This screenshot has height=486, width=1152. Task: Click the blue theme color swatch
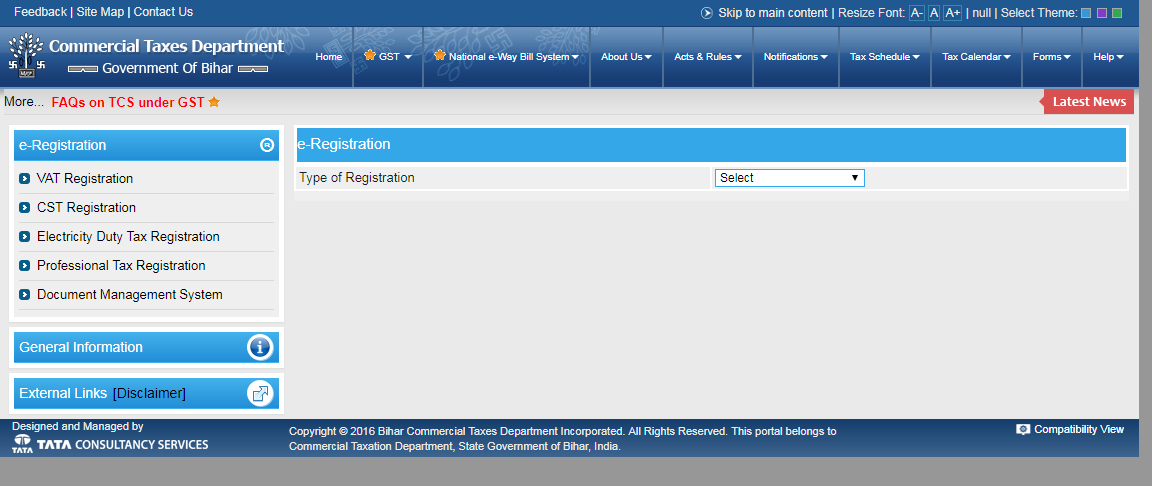pos(1086,12)
